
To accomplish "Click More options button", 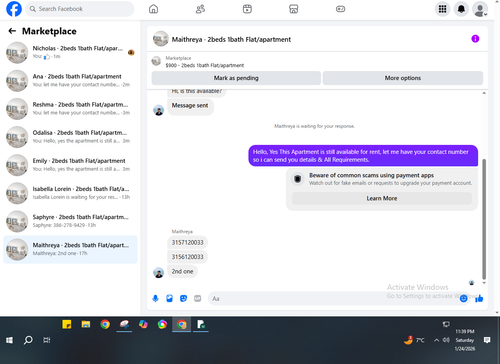I will click(403, 78).
